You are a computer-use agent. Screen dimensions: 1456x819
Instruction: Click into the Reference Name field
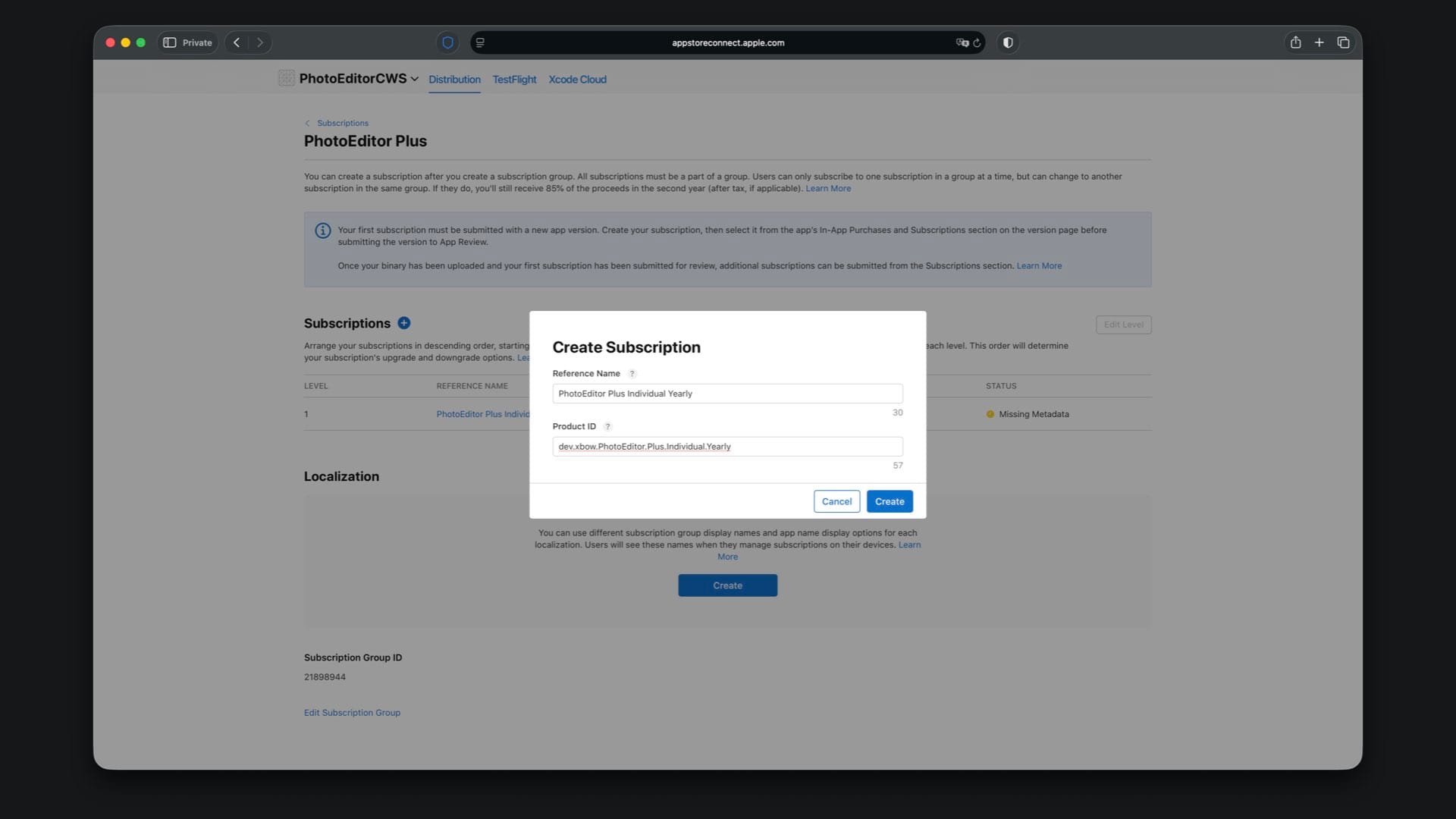pyautogui.click(x=726, y=394)
